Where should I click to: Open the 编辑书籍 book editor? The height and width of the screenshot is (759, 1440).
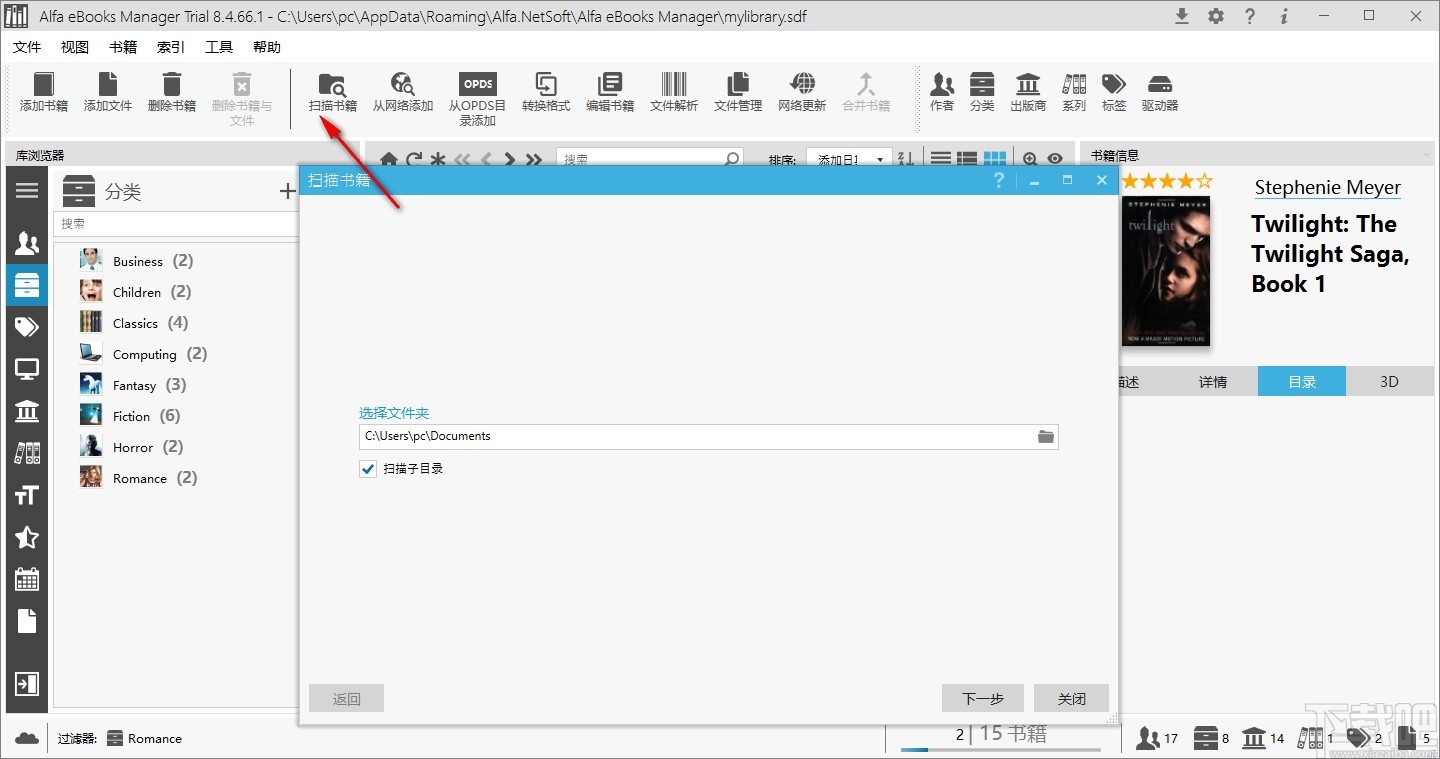click(x=610, y=95)
